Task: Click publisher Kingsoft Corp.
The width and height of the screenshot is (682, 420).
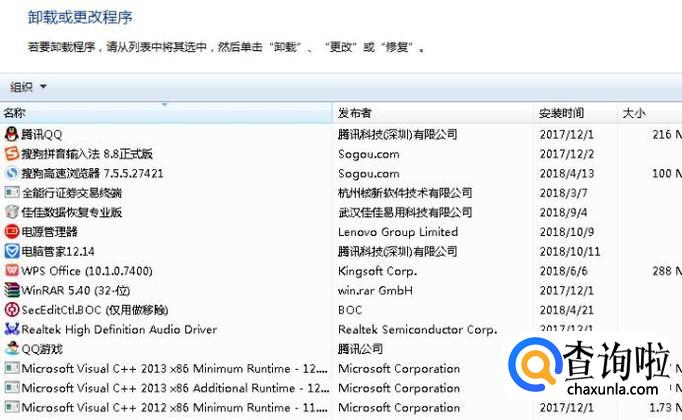Action: (x=378, y=271)
